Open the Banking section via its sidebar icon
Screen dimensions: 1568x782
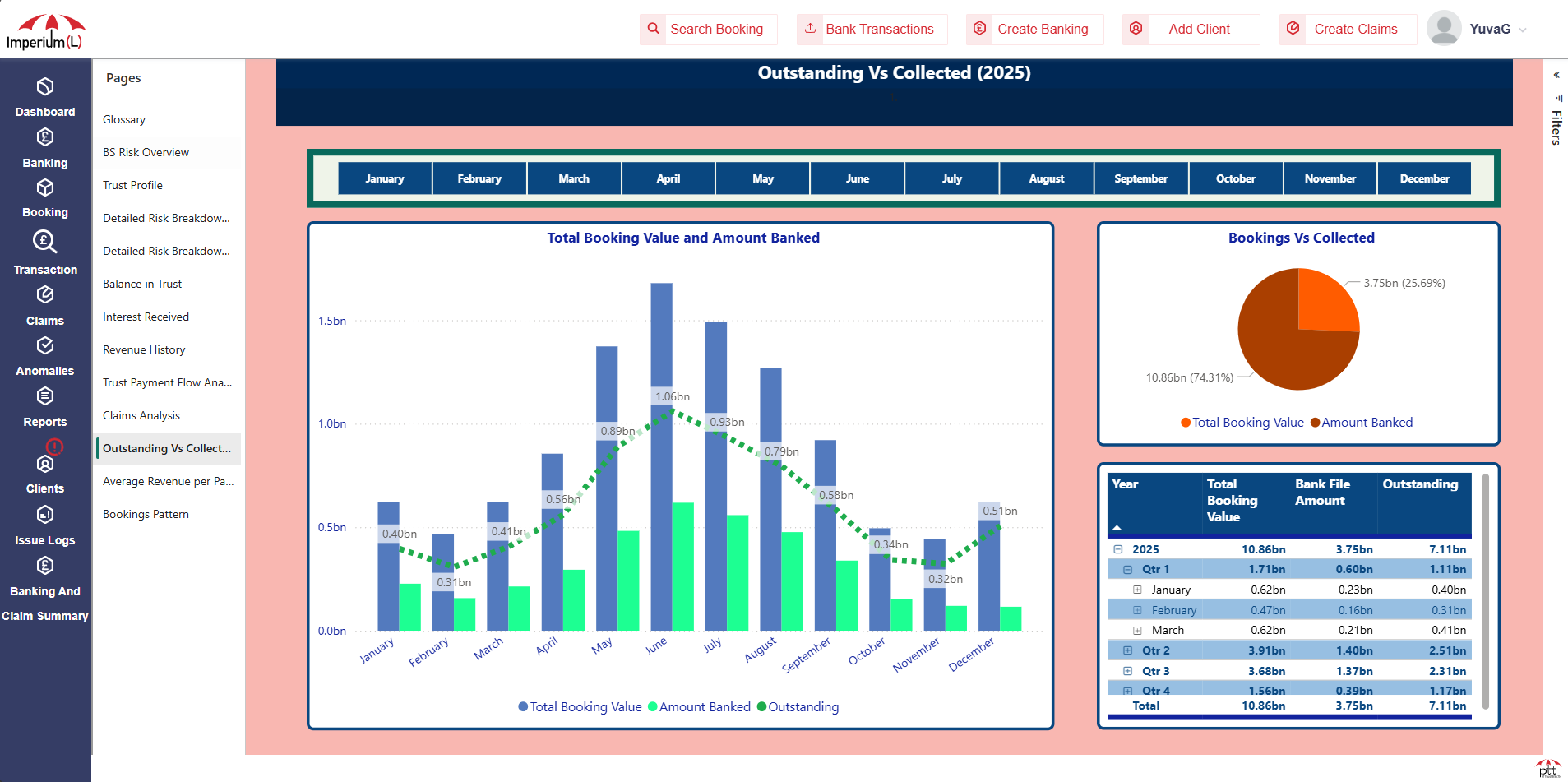45,137
